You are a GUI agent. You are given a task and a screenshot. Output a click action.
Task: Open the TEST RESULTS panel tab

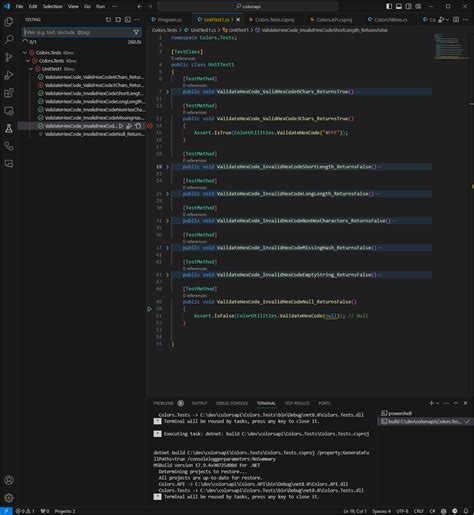(297, 403)
